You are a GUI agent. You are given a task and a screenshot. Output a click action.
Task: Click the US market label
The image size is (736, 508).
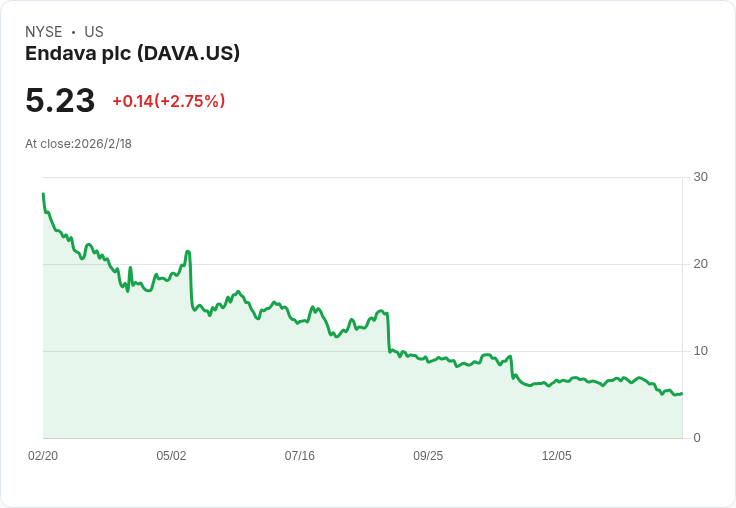coord(94,32)
